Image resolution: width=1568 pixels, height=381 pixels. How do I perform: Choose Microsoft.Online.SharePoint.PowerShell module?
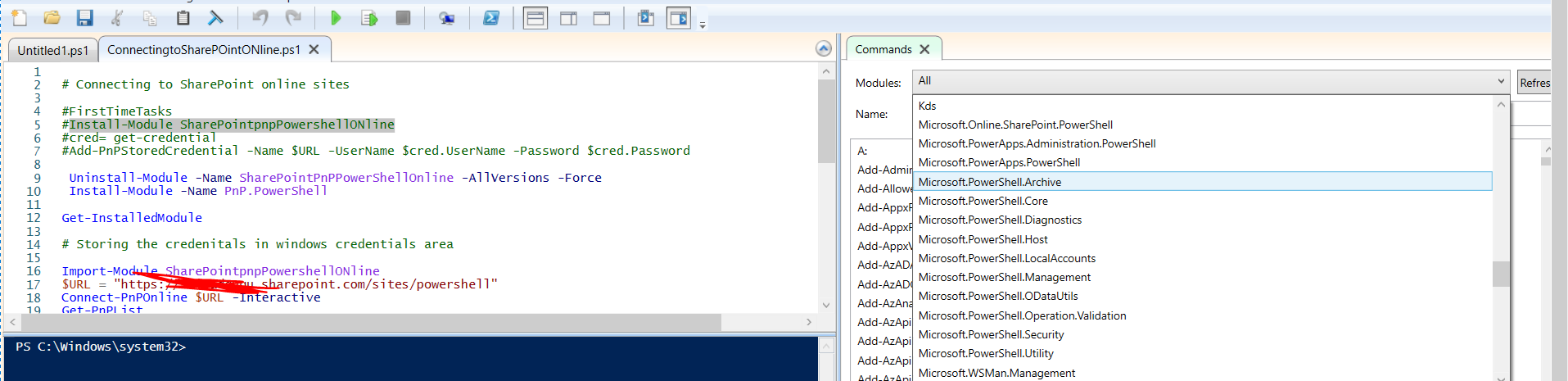1202,125
